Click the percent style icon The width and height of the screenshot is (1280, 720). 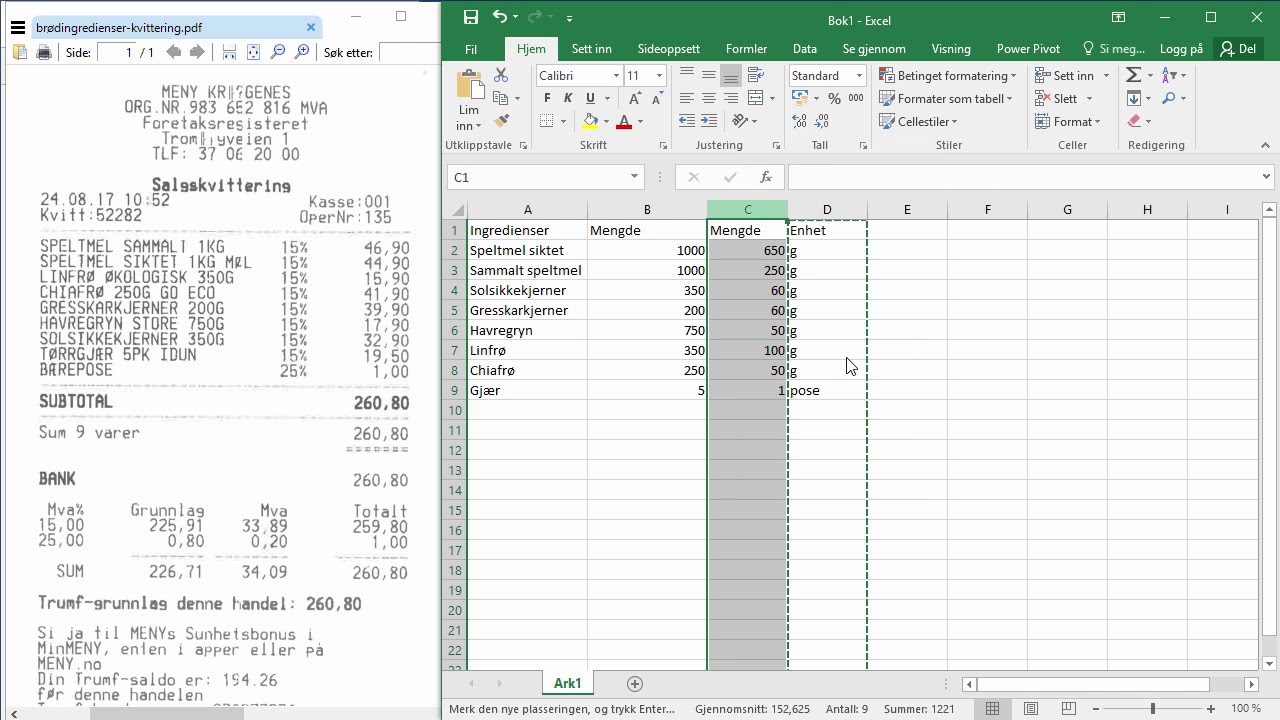point(834,98)
